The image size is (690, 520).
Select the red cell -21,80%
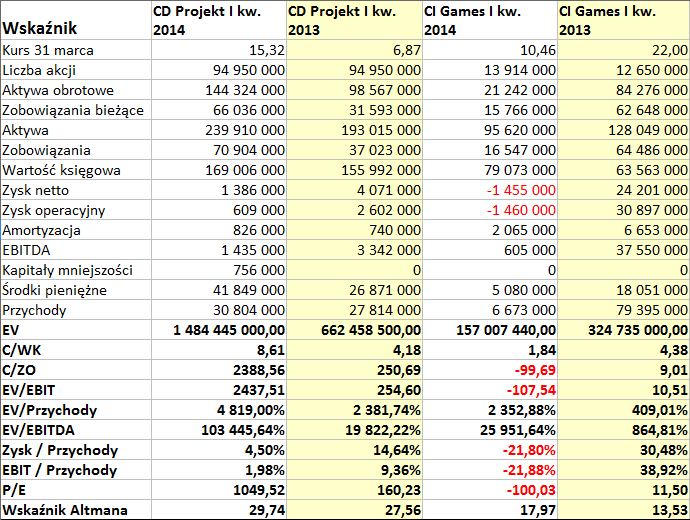490,450
